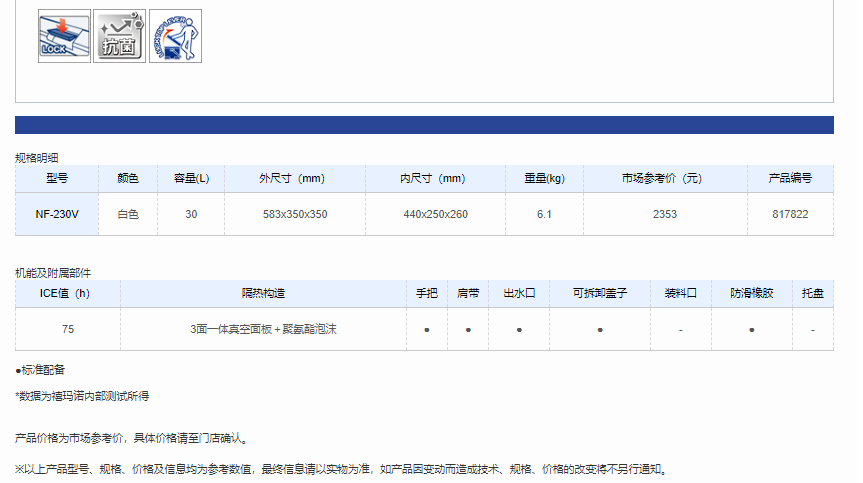863x483 pixels.
Task: Click the ICE value 75
Action: click(68, 329)
